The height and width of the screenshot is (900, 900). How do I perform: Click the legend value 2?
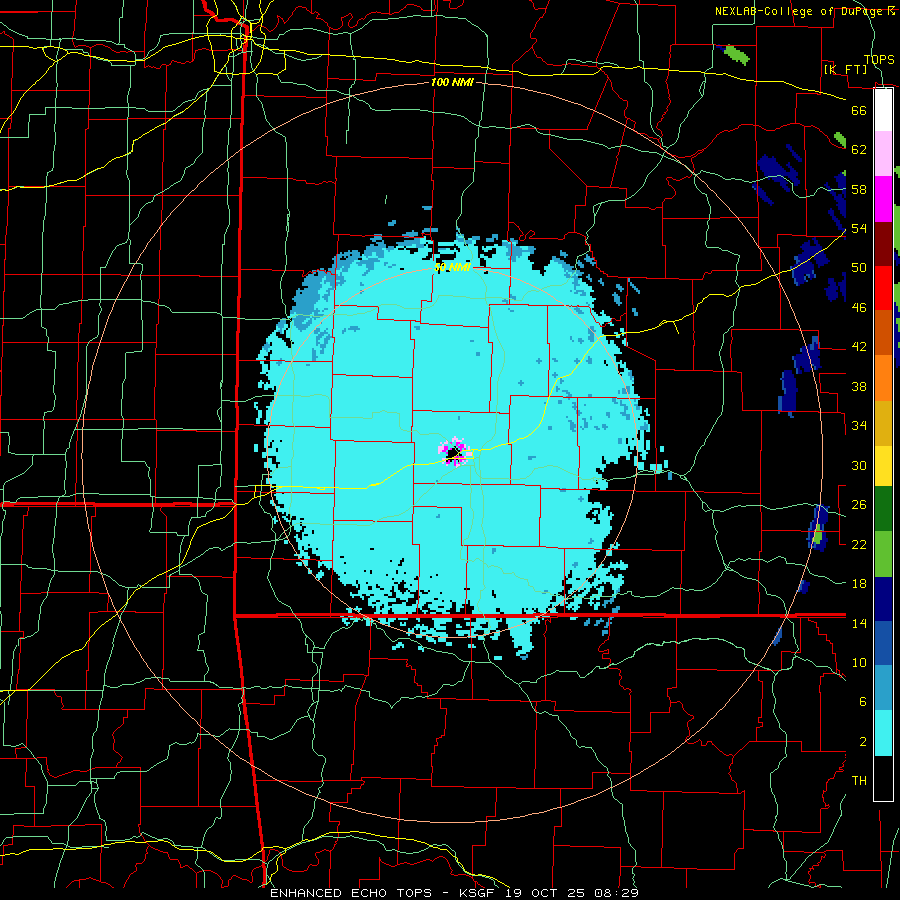pyautogui.click(x=863, y=742)
